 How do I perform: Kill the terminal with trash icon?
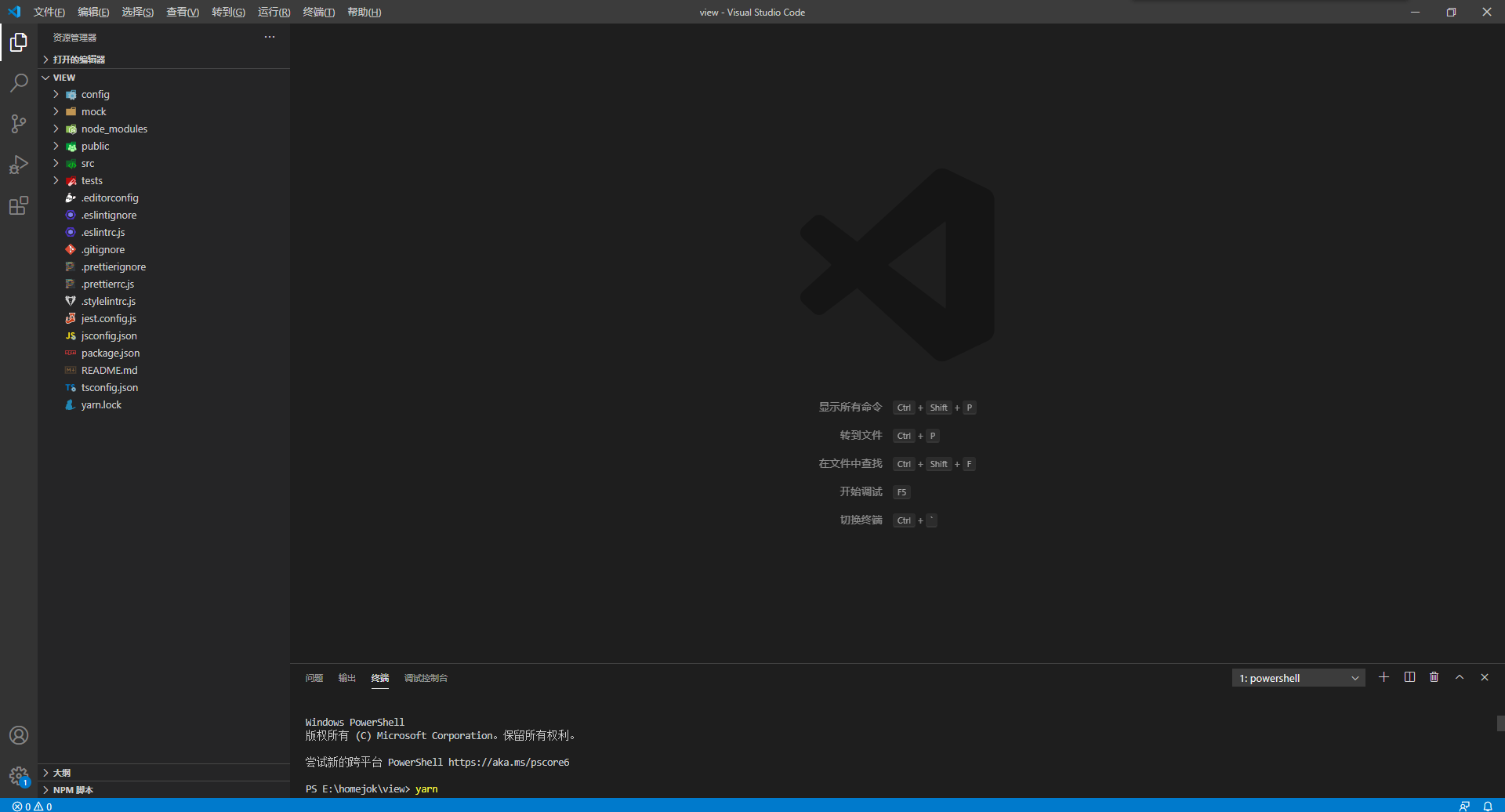pyautogui.click(x=1434, y=677)
